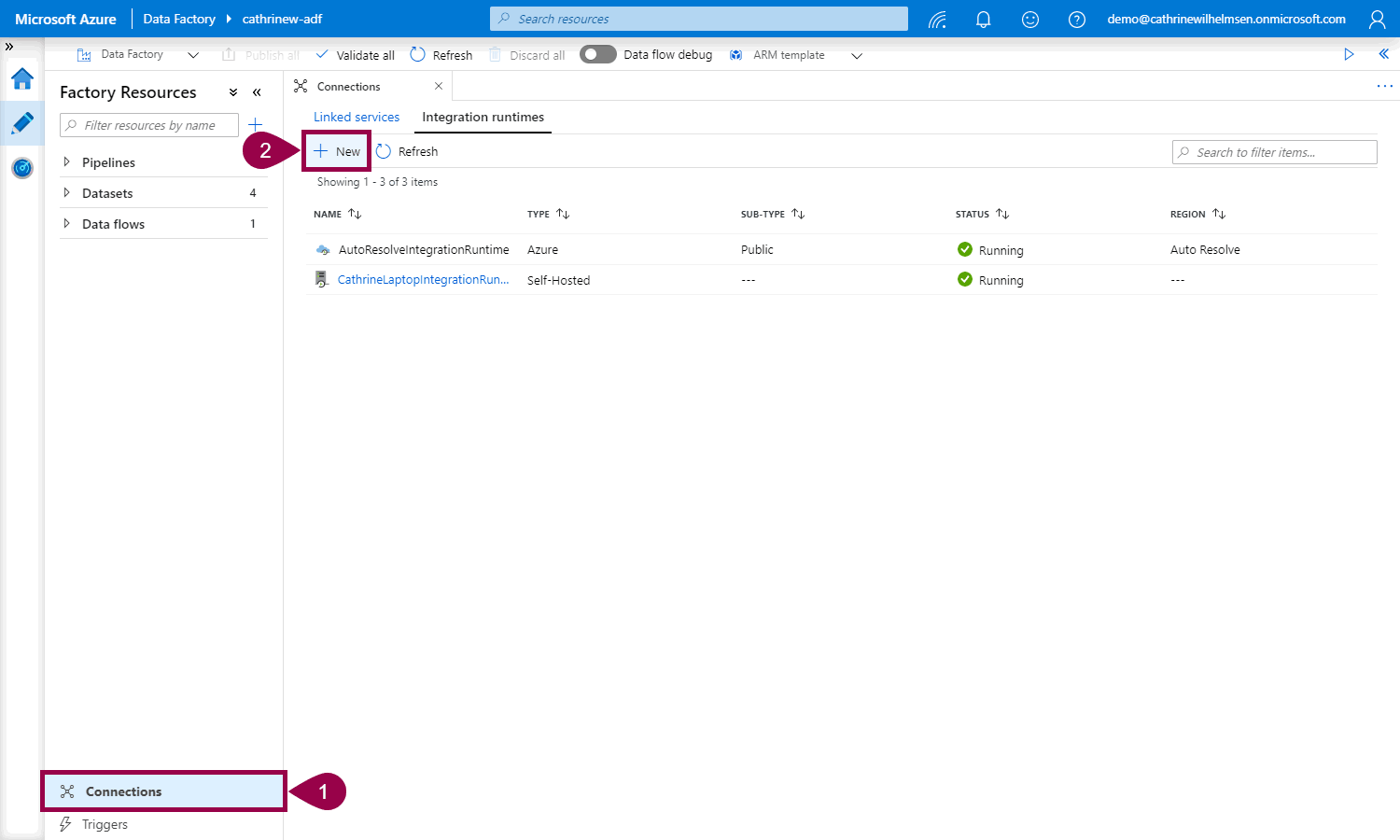Click the add new resource plus icon

[255, 125]
